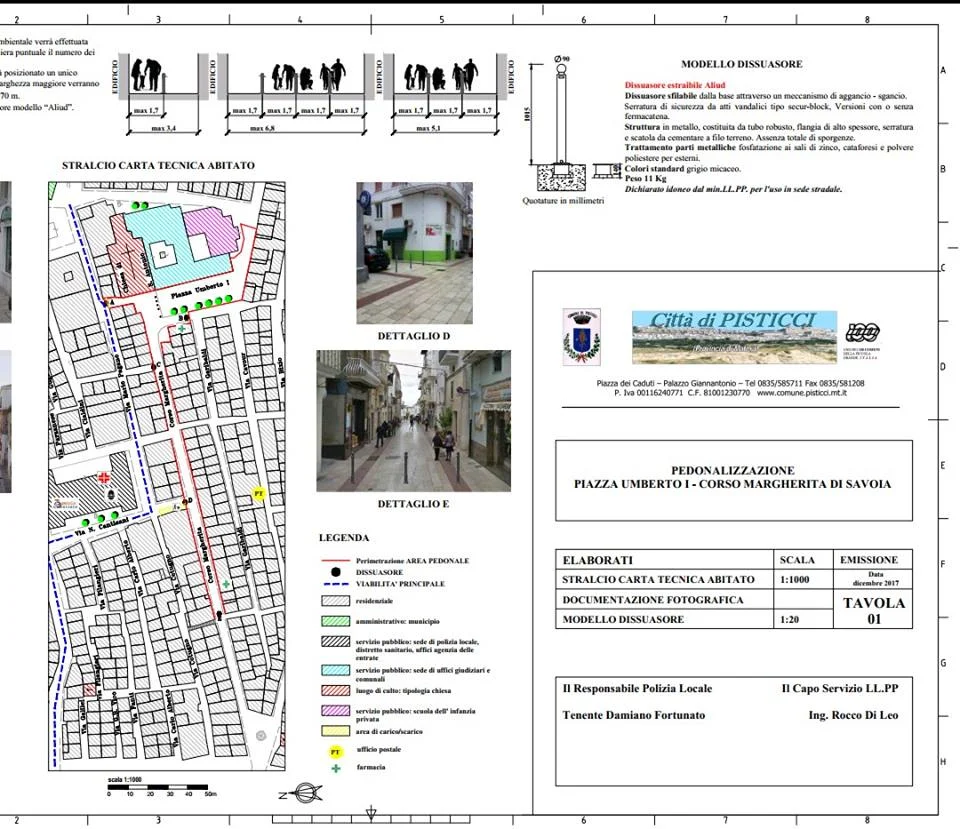960x829 pixels.
Task: Open the Dettaglio D street photo
Action: point(414,253)
